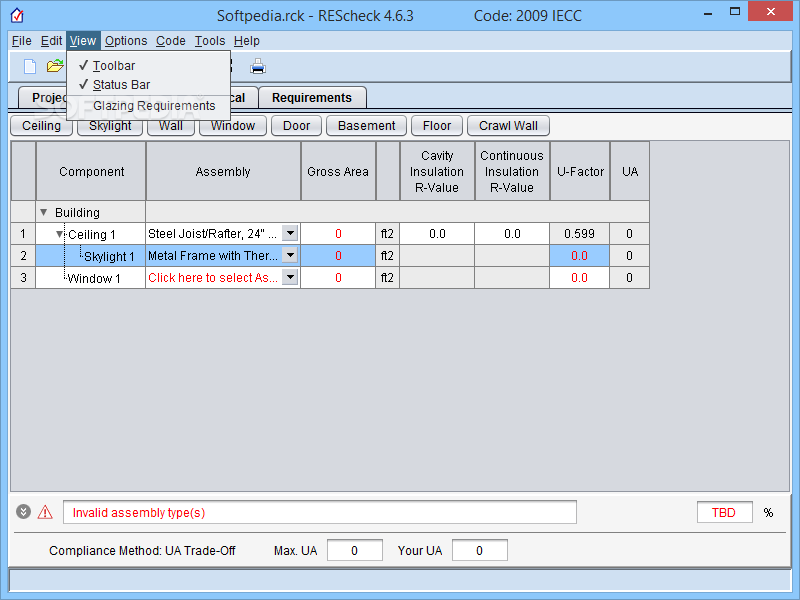Click Ceiling 1 continuous insulation R-value cell
800x600 pixels.
pos(512,234)
